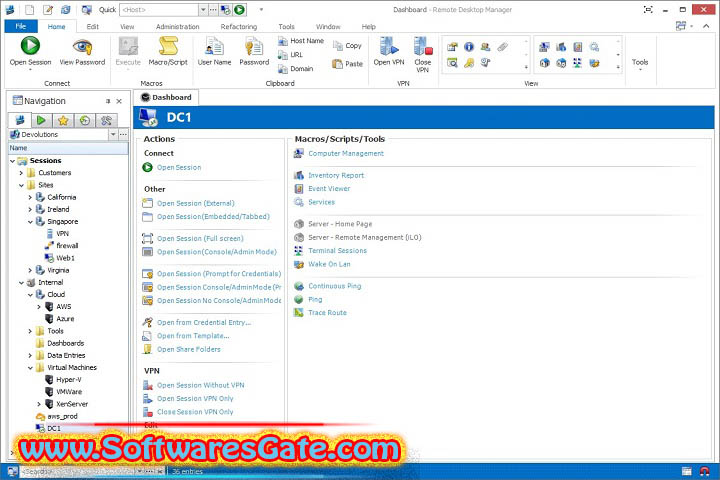This screenshot has width=720, height=480.
Task: Click the Open Session ribbon icon
Action: click(30, 46)
